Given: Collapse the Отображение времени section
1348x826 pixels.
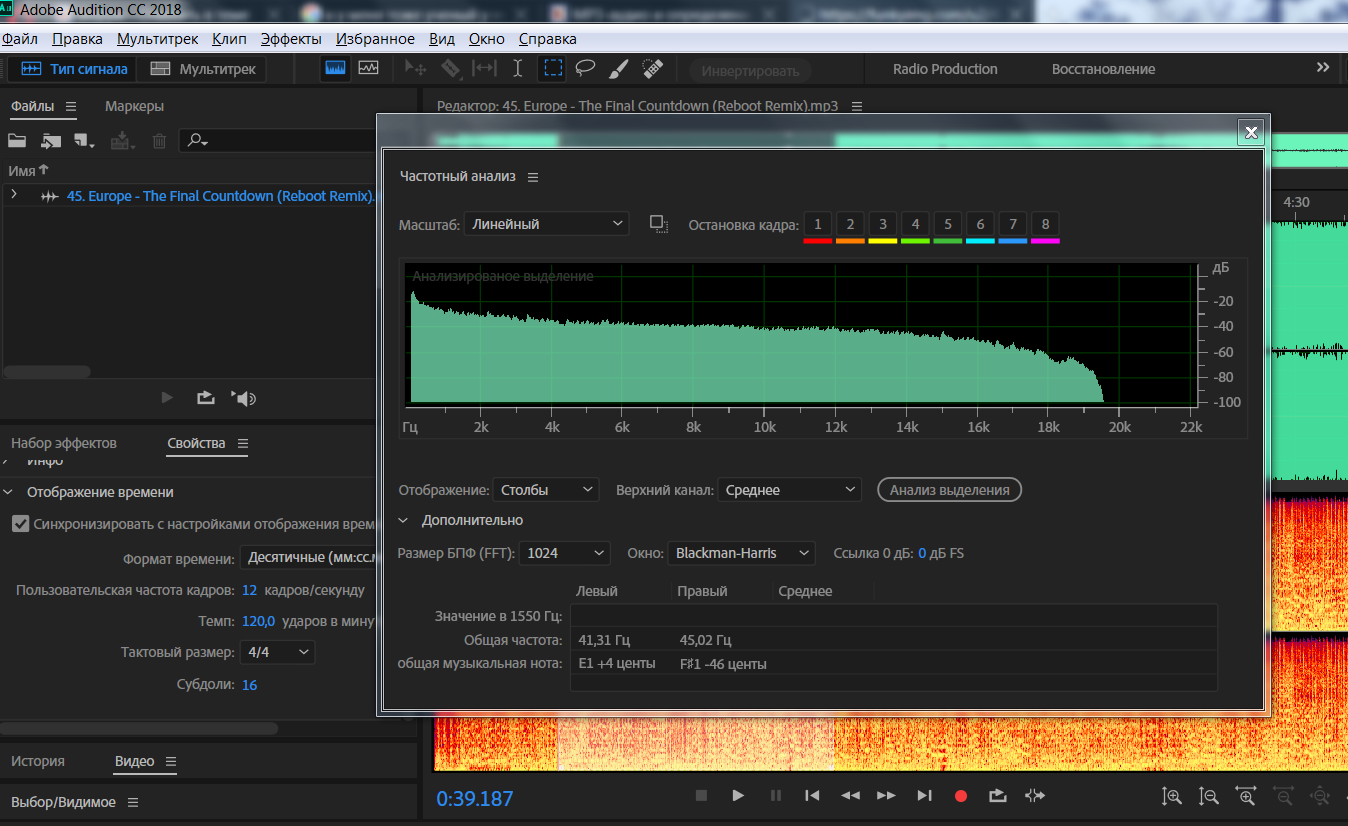Looking at the screenshot, I should point(9,492).
